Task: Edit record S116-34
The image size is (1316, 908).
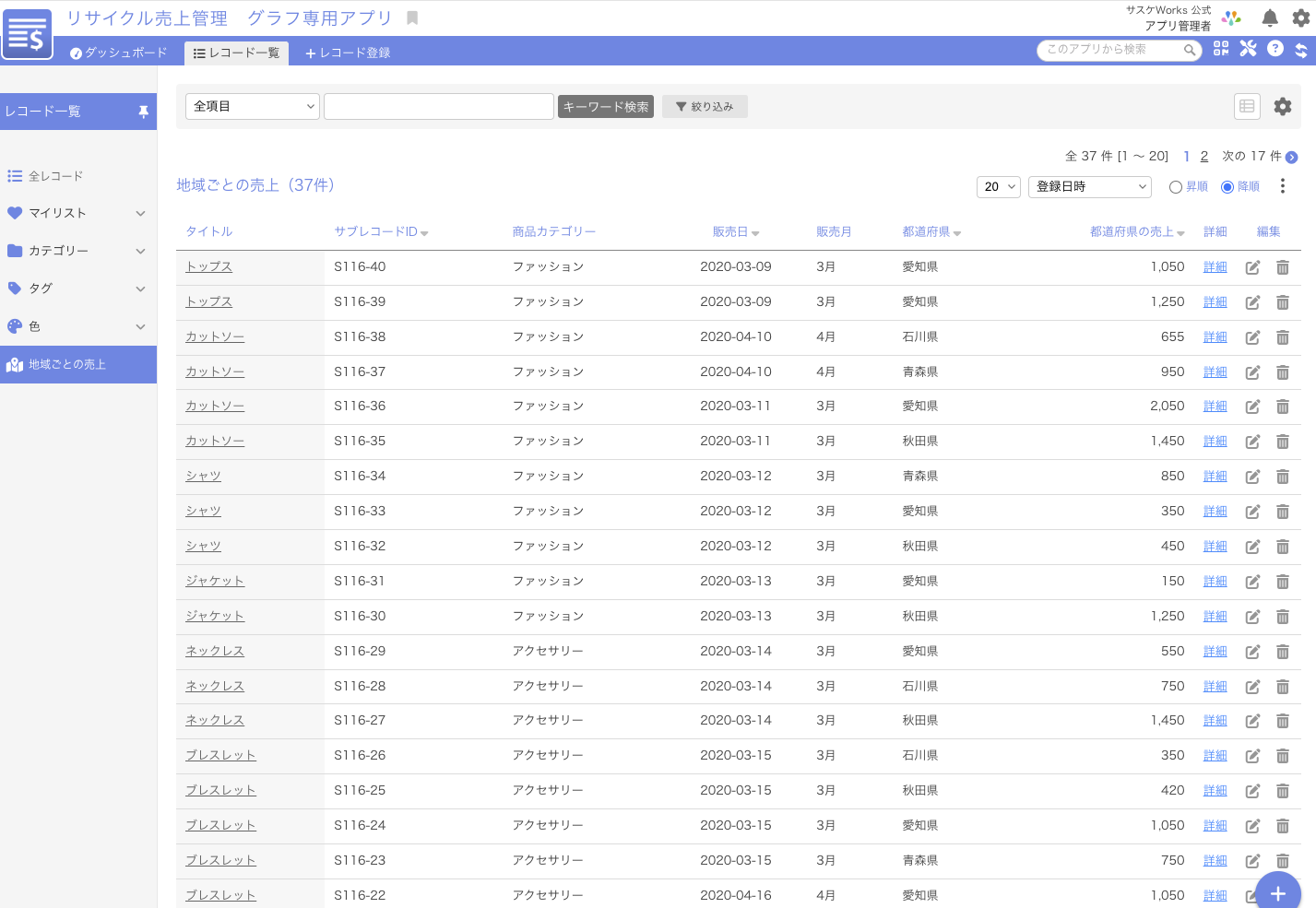Action: click(x=1252, y=477)
